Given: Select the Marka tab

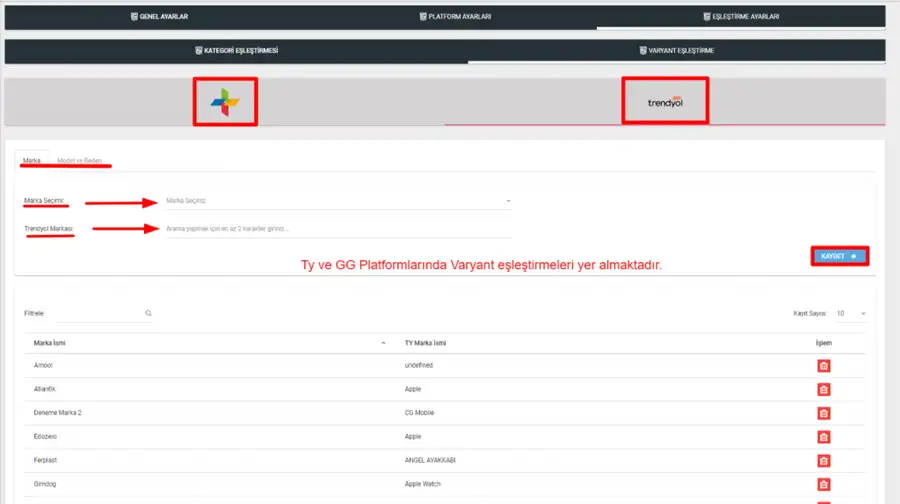Looking at the screenshot, I should tap(32, 161).
